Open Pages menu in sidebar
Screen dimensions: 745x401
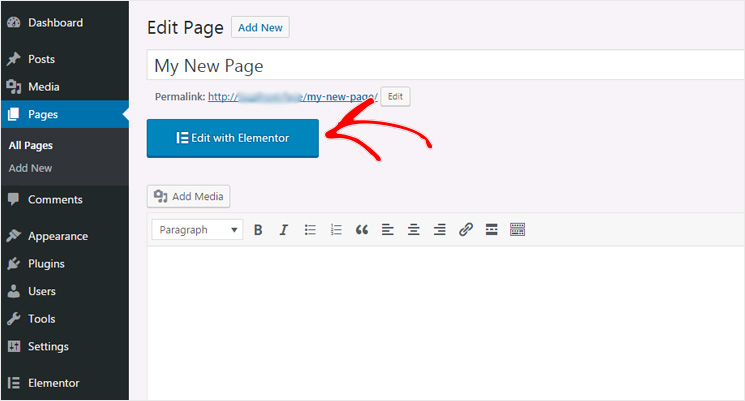65,114
